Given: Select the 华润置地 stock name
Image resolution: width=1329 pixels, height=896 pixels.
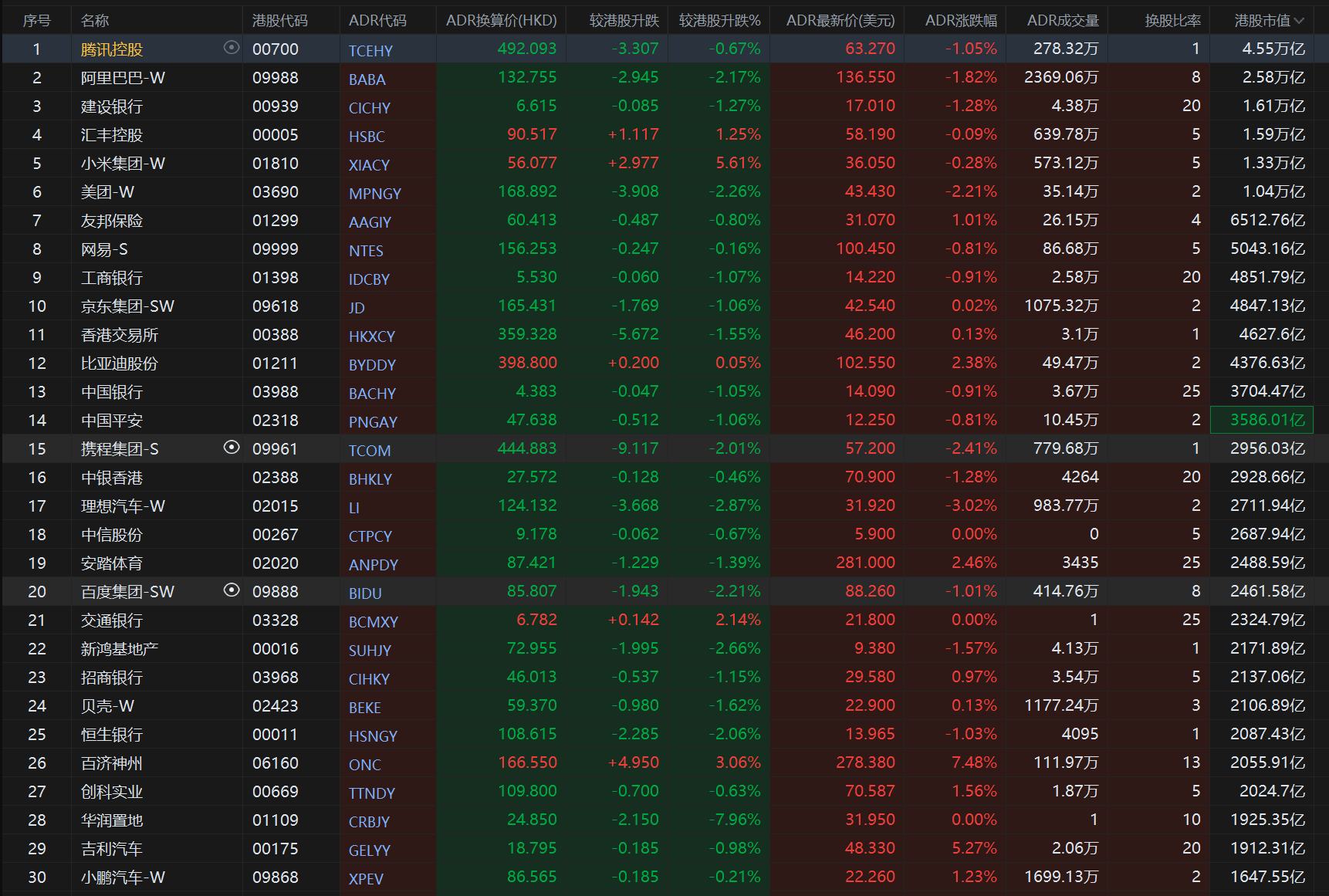Looking at the screenshot, I should tap(112, 820).
